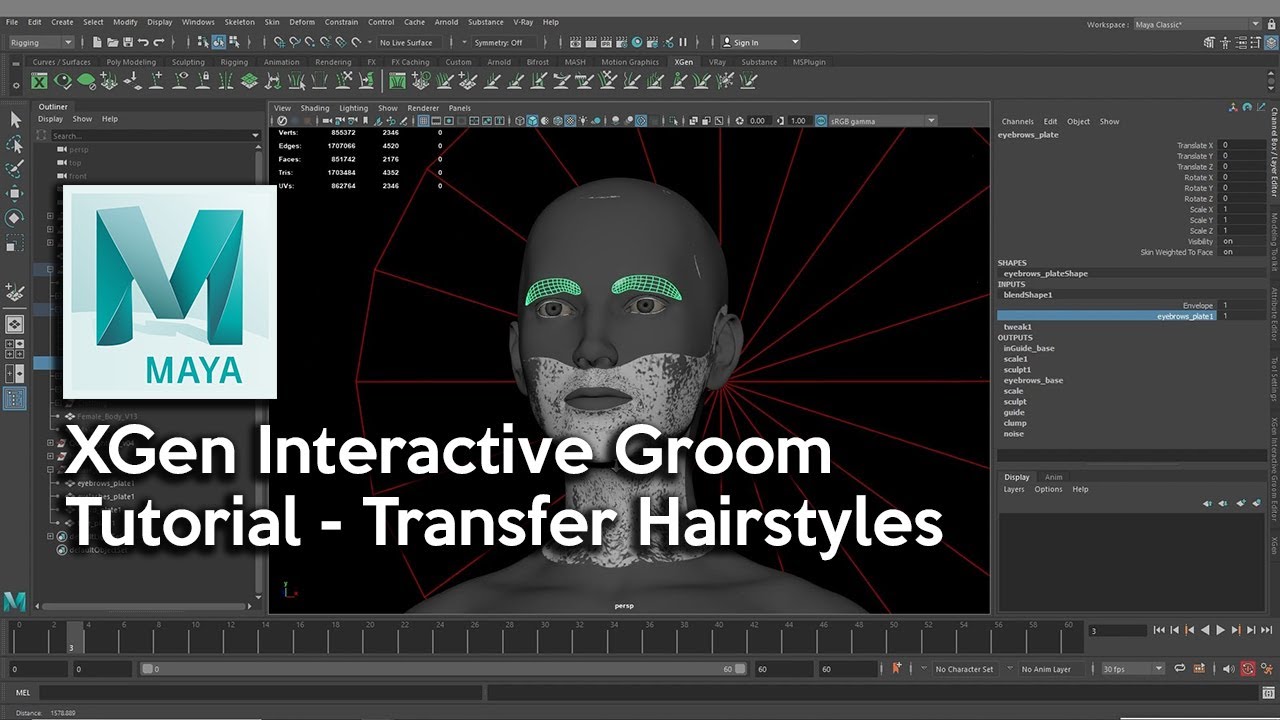Open the Deform menu
This screenshot has width=1280, height=720.
pyautogui.click(x=301, y=22)
